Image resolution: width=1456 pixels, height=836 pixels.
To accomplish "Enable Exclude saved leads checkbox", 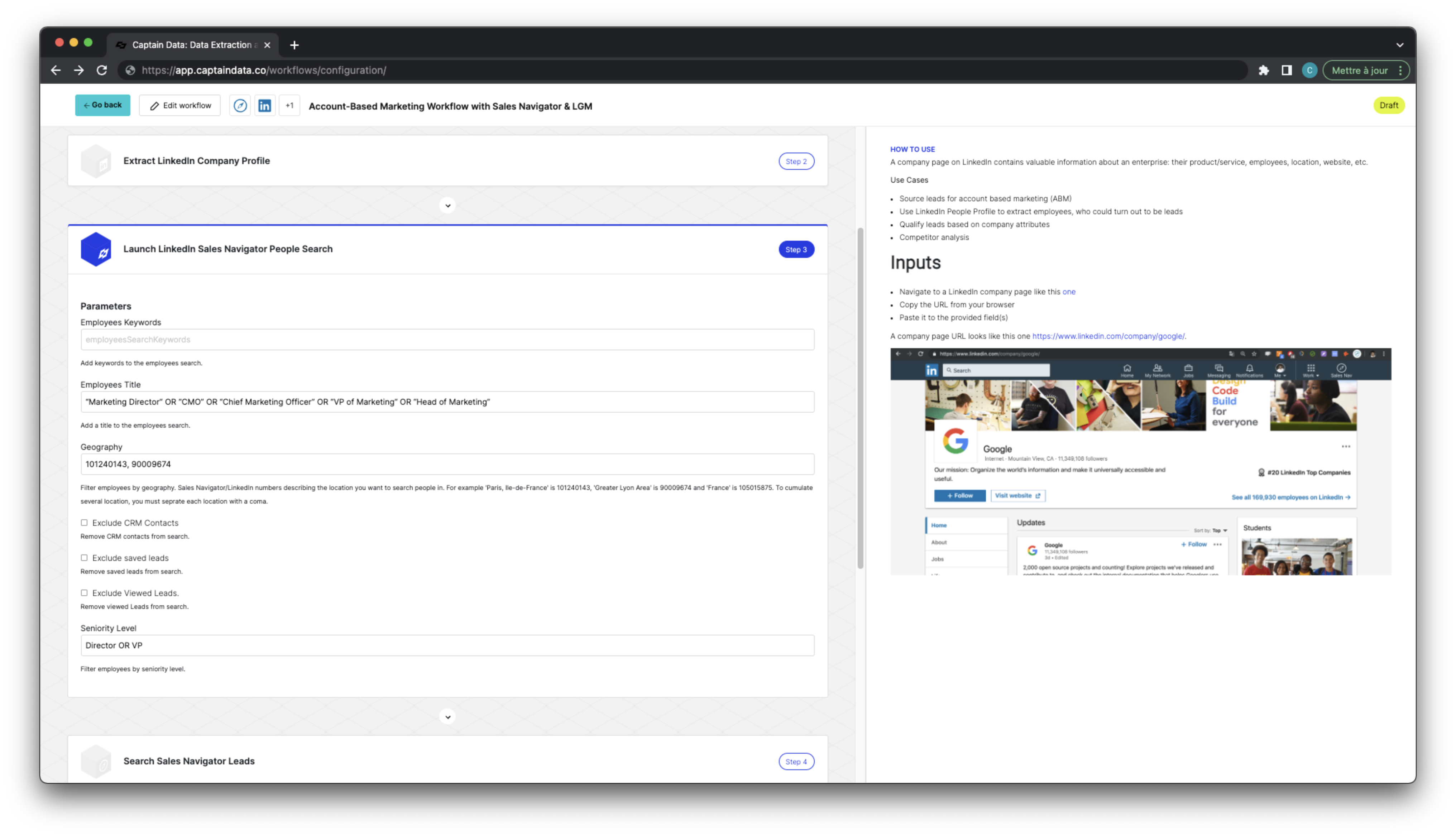I will (85, 558).
